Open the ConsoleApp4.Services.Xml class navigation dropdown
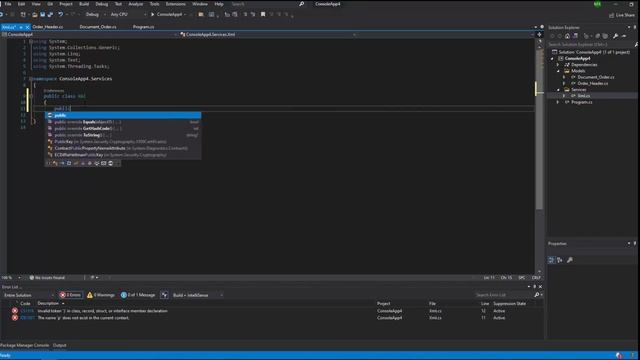Screen dimensions: 640x360 [268, 35]
